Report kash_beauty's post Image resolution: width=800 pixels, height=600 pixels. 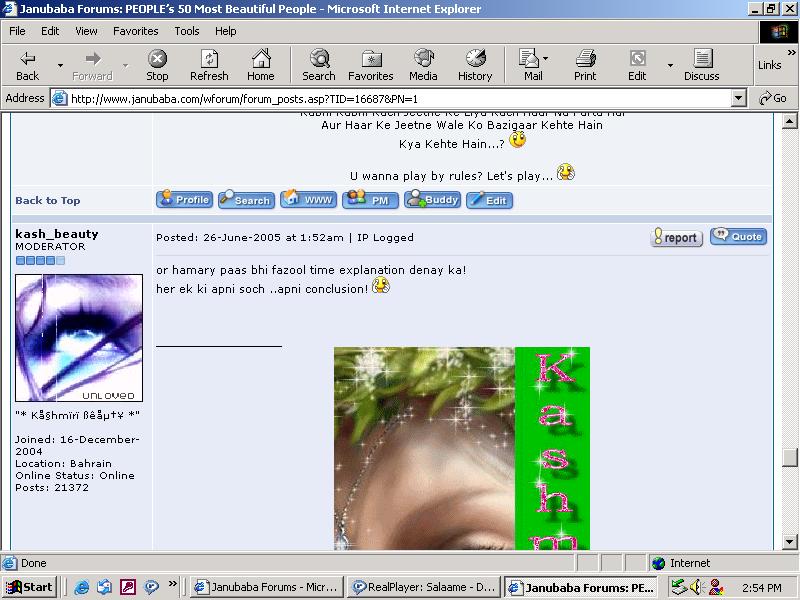point(677,237)
